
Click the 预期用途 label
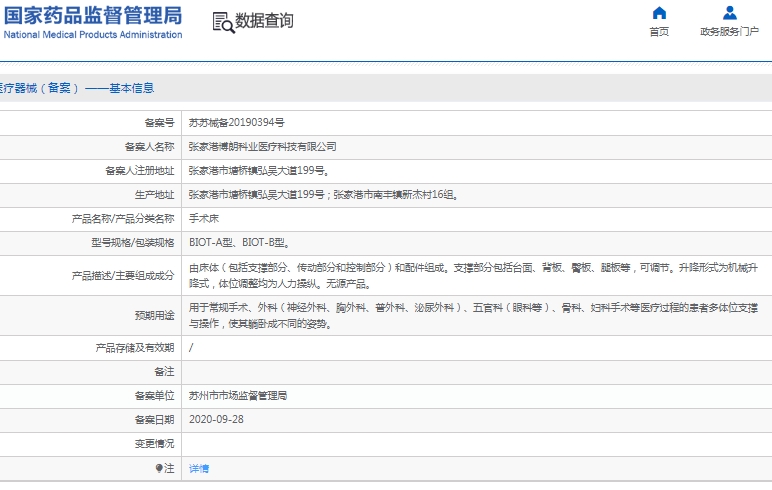click(155, 316)
